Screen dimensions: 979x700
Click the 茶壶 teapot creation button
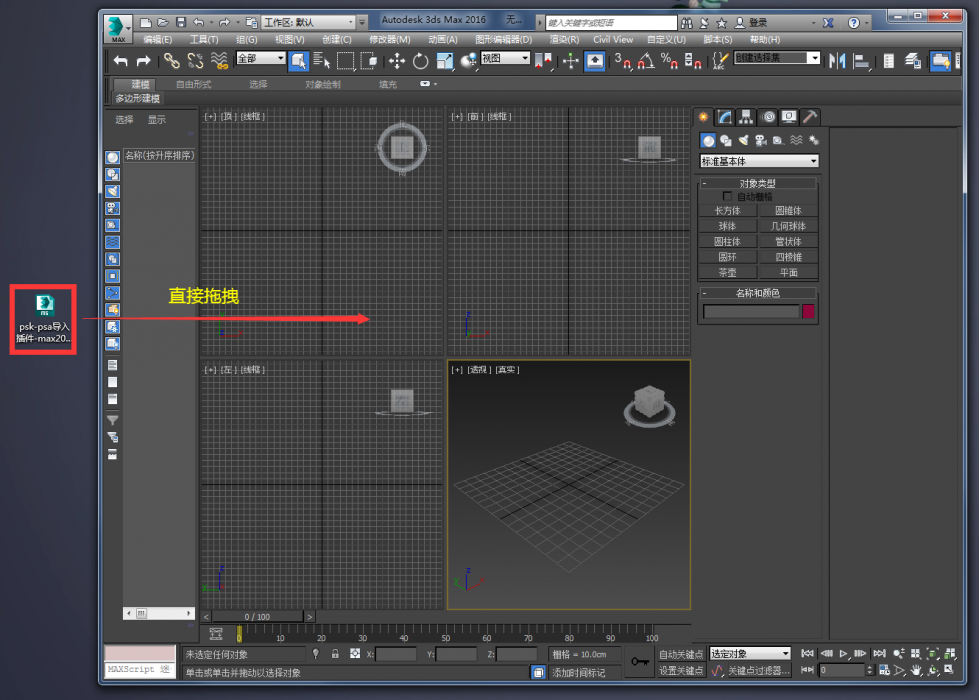click(727, 272)
